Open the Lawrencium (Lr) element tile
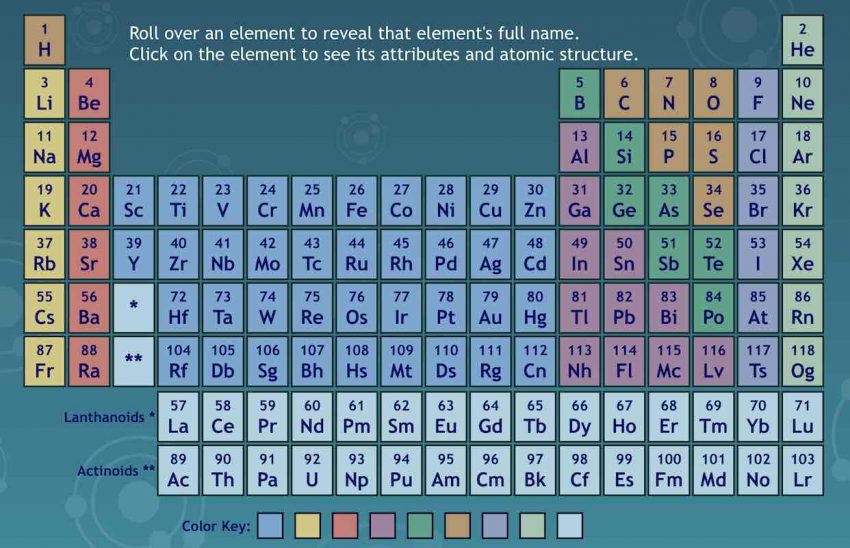Screen dimensions: 850x548 click(802, 470)
